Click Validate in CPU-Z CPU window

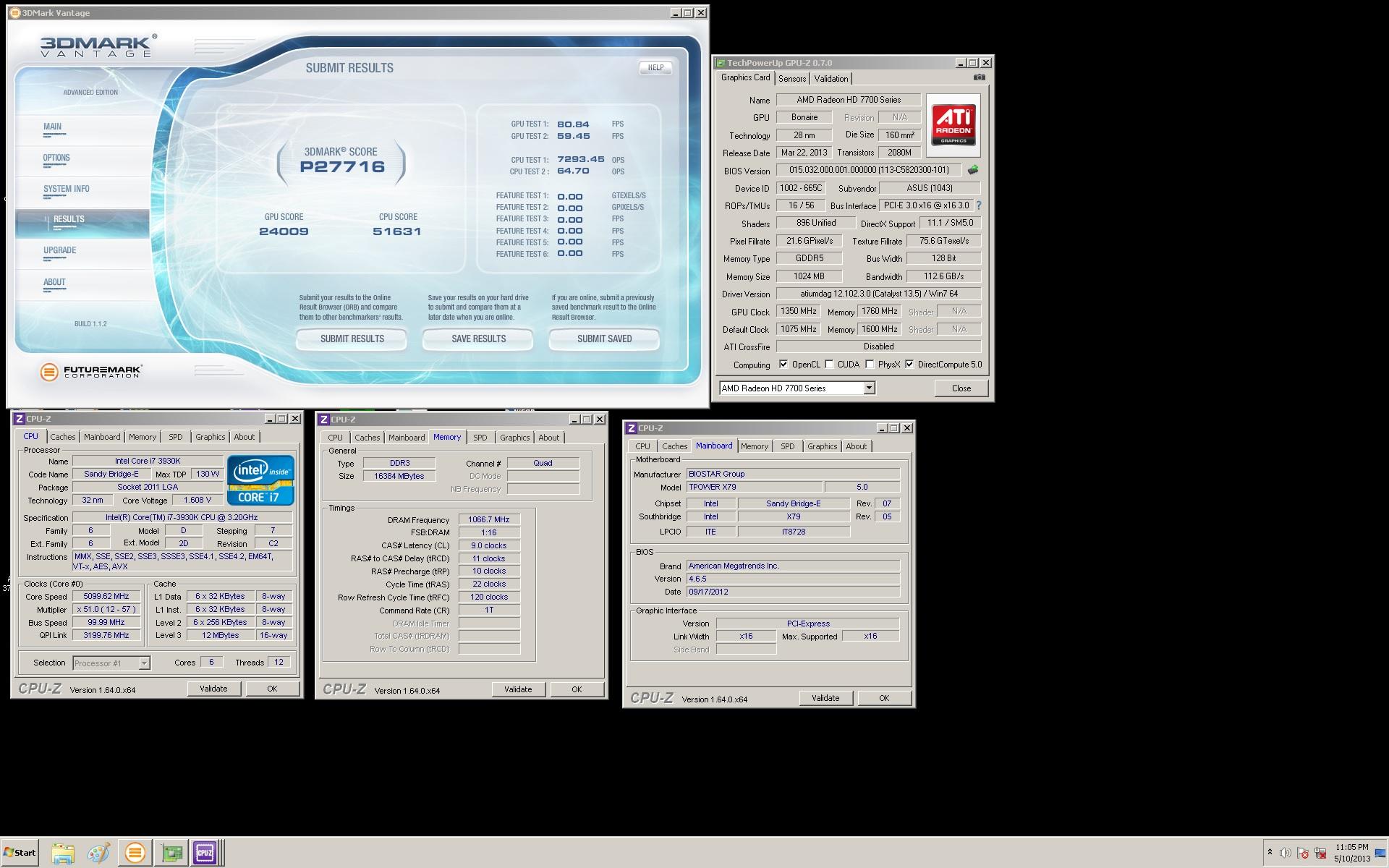(213, 689)
